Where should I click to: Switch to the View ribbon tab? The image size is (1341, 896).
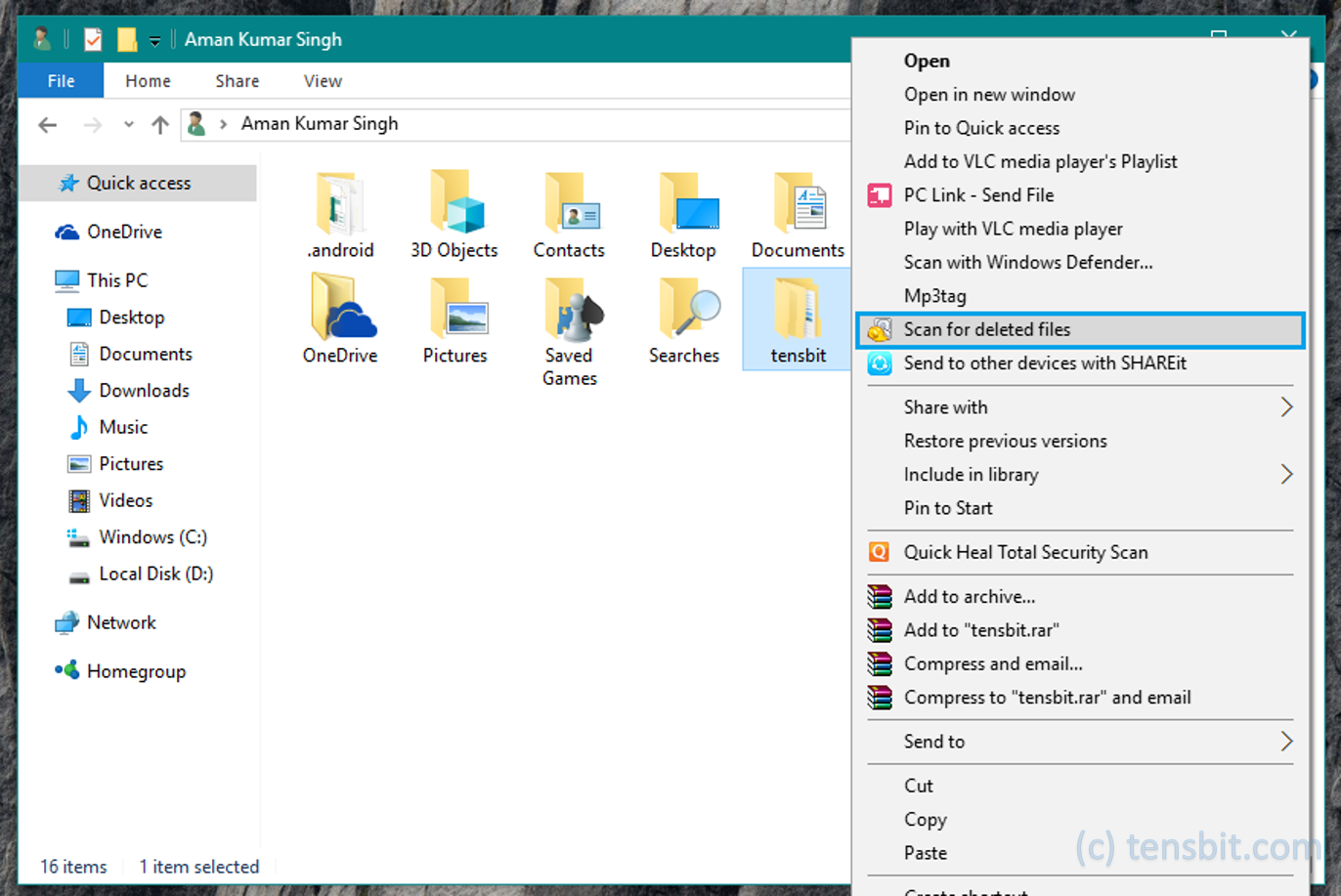tap(323, 81)
